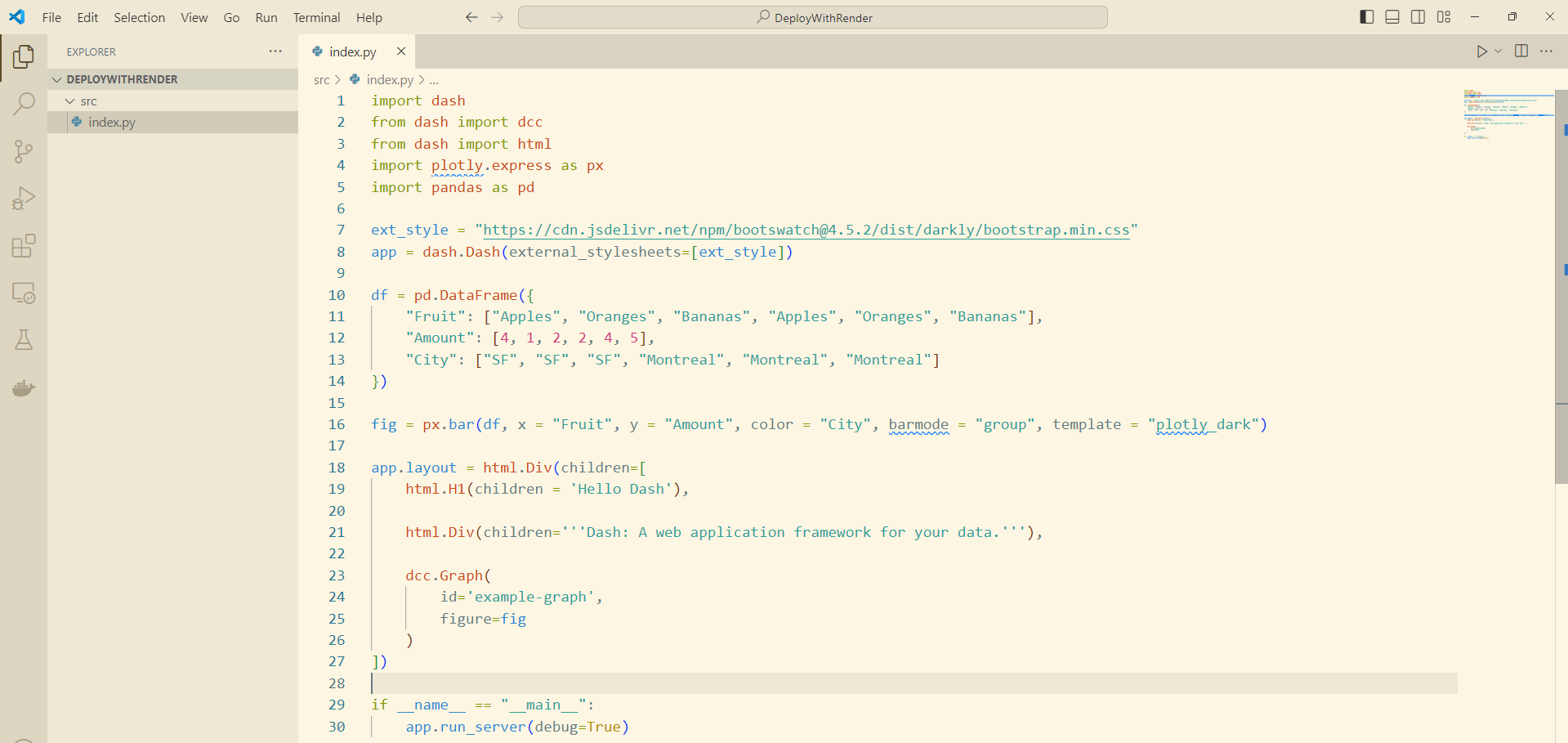The height and width of the screenshot is (743, 1568).
Task: Toggle secondary side bar visibility
Action: 1418,17
